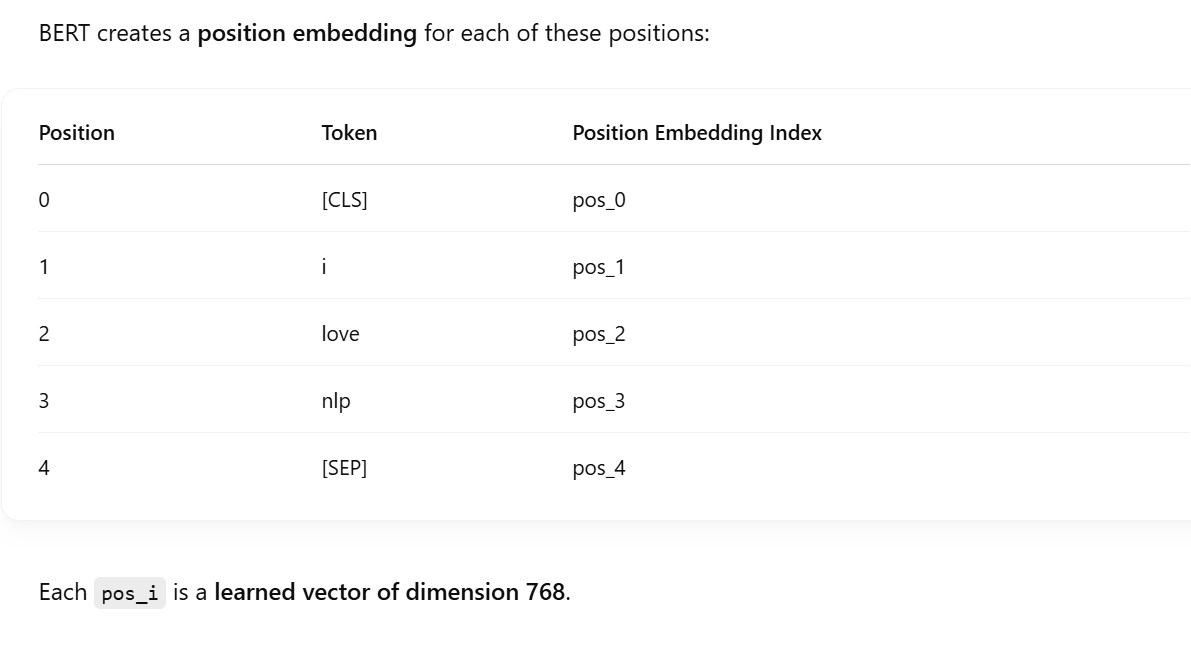The image size is (1191, 661).
Task: Click position number 2 in the table
Action: click(x=44, y=334)
